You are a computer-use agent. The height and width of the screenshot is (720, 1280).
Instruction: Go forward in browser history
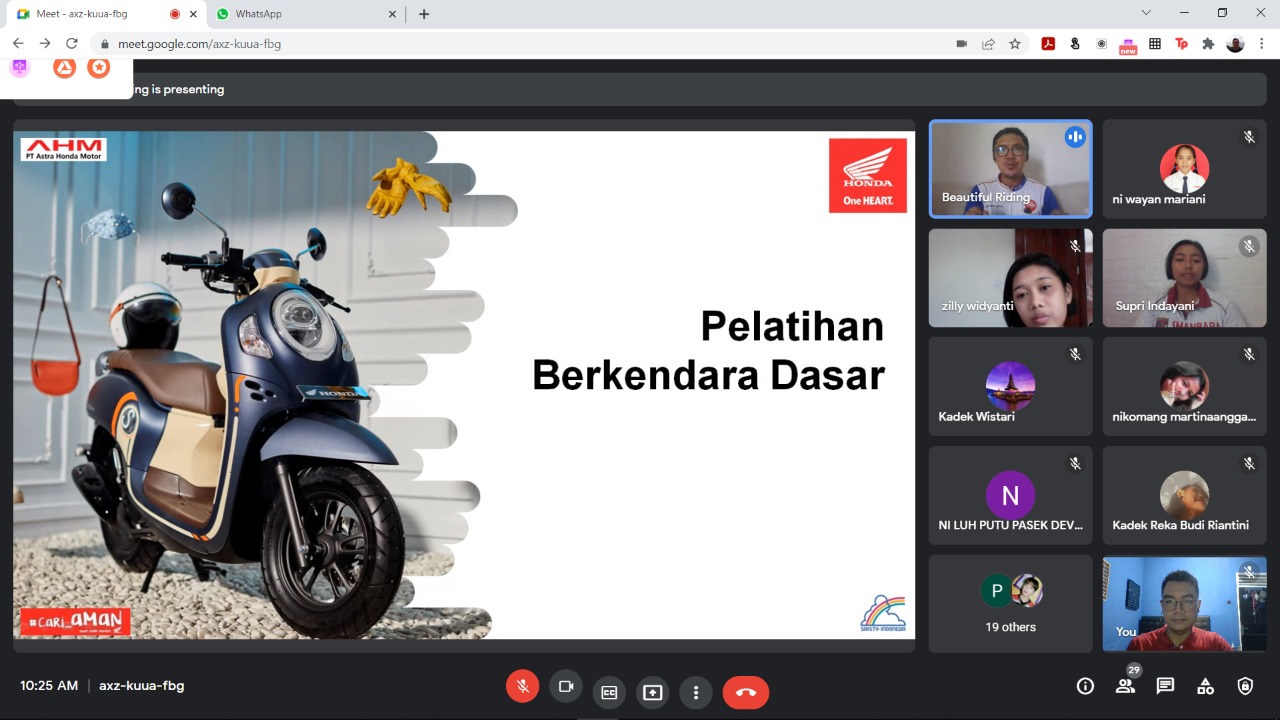coord(45,44)
